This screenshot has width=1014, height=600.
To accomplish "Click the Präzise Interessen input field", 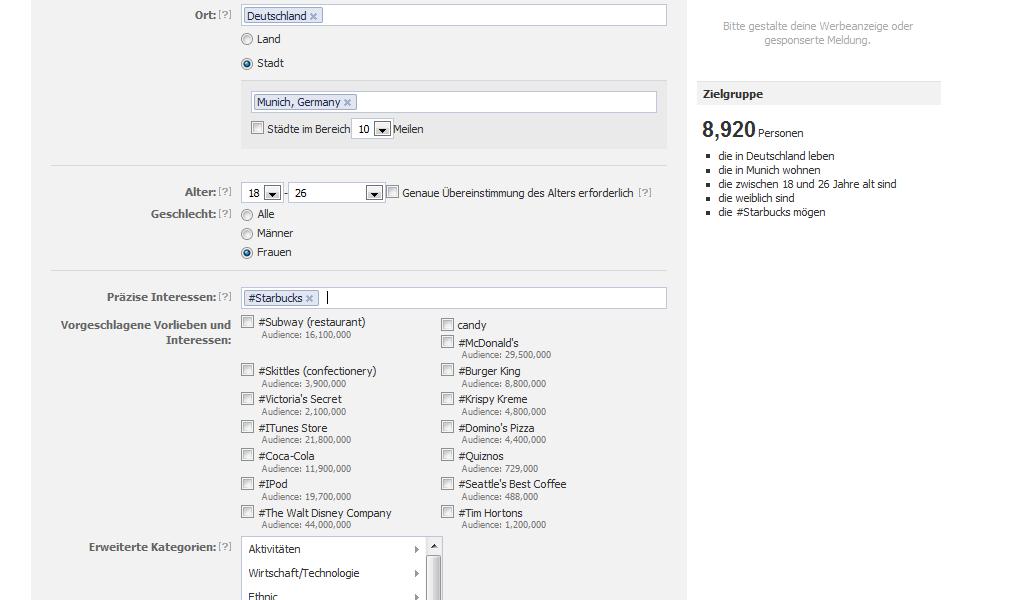I will pyautogui.click(x=490, y=298).
